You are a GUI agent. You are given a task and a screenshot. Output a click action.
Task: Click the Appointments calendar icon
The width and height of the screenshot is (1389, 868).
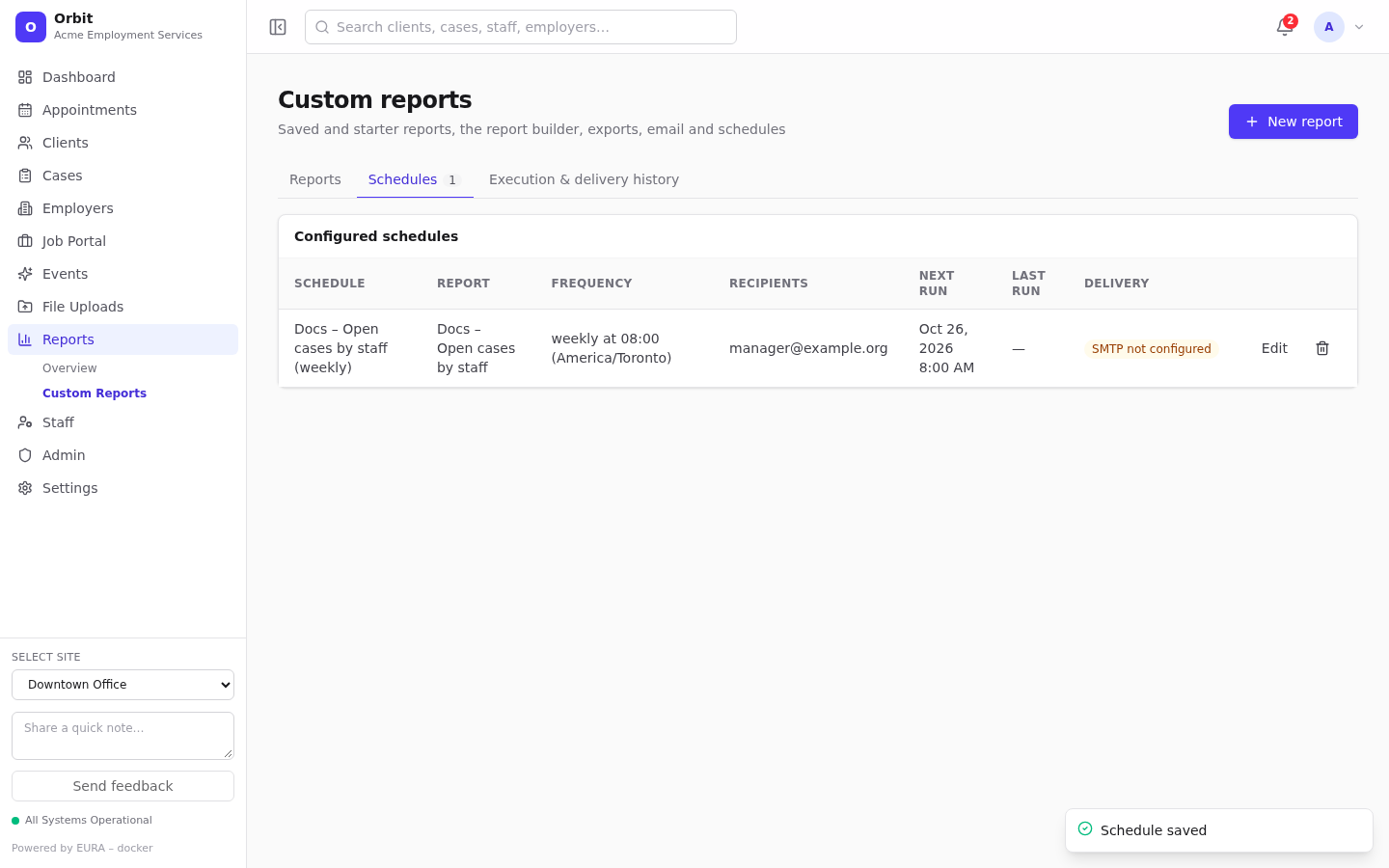[25, 110]
